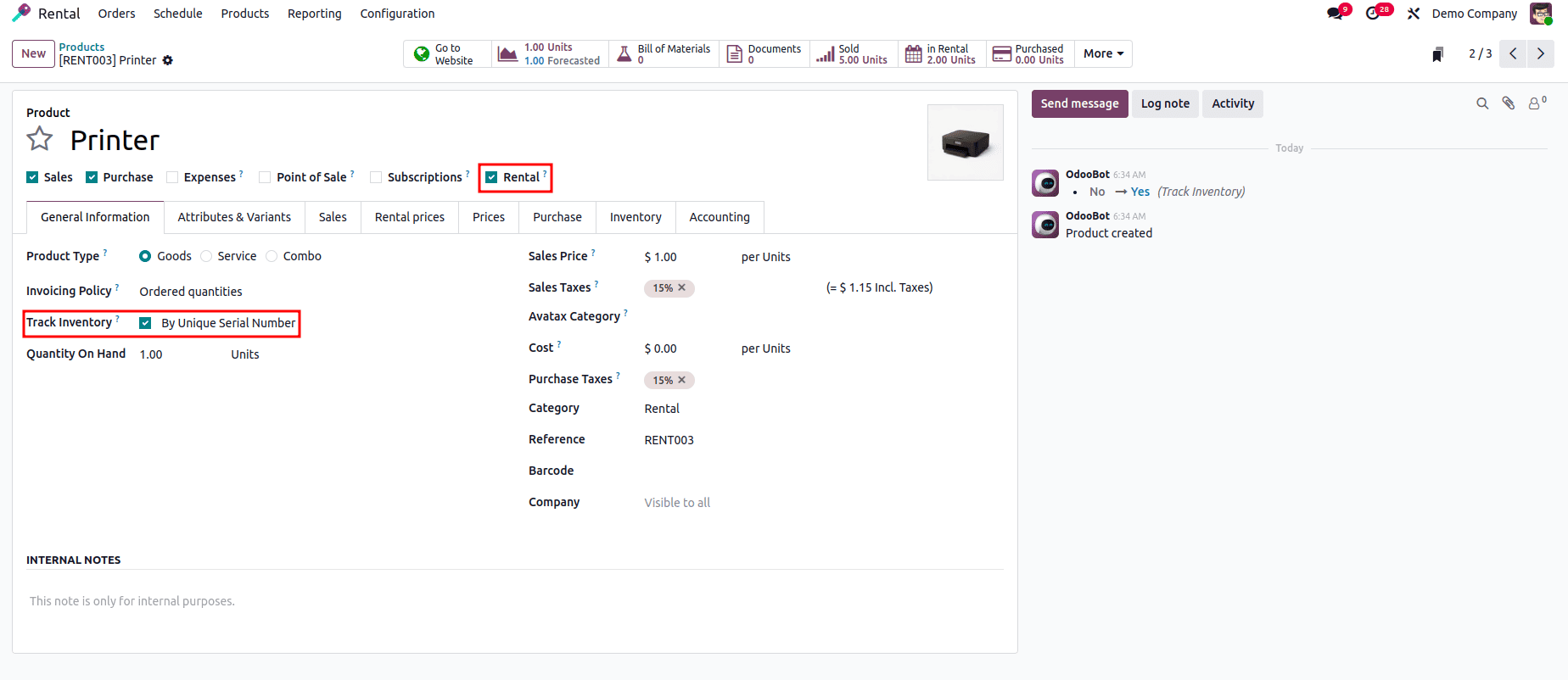1568x680 pixels.
Task: Select the Goods product type
Action: point(145,256)
